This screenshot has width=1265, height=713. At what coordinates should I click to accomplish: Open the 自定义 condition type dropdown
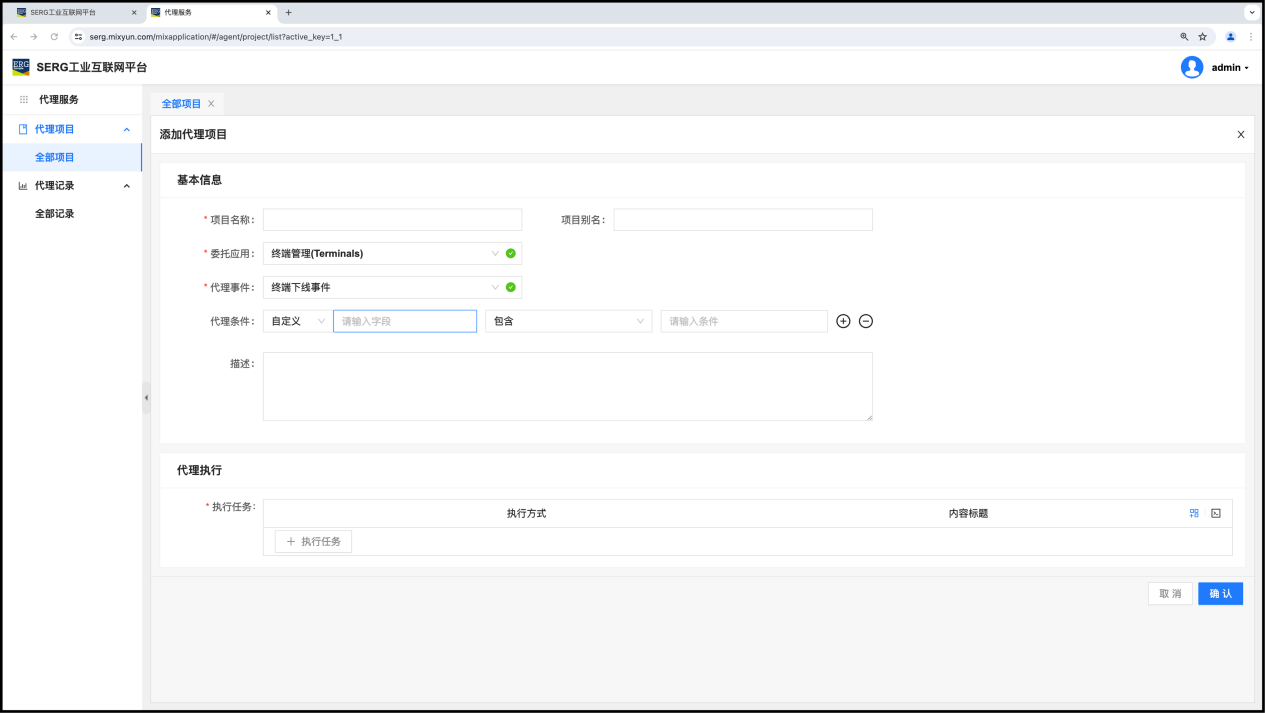coord(297,321)
